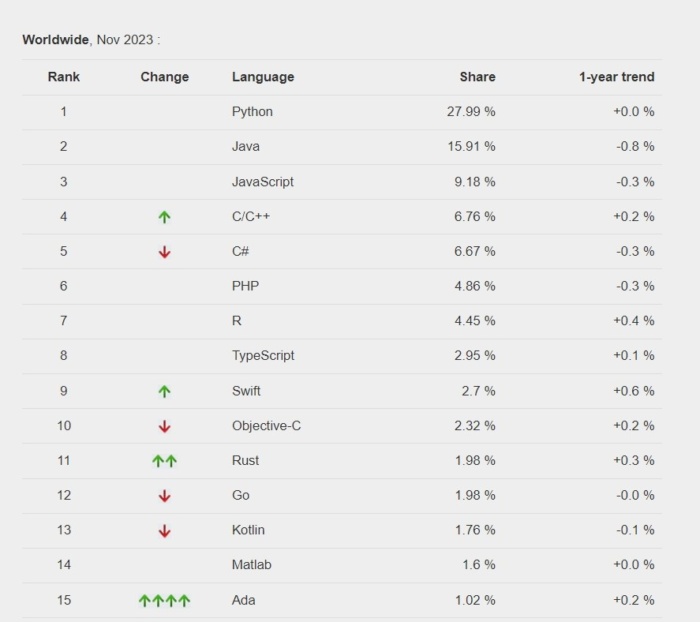The image size is (700, 622).
Task: Click the four green arrows beside Ada
Action: point(164,601)
